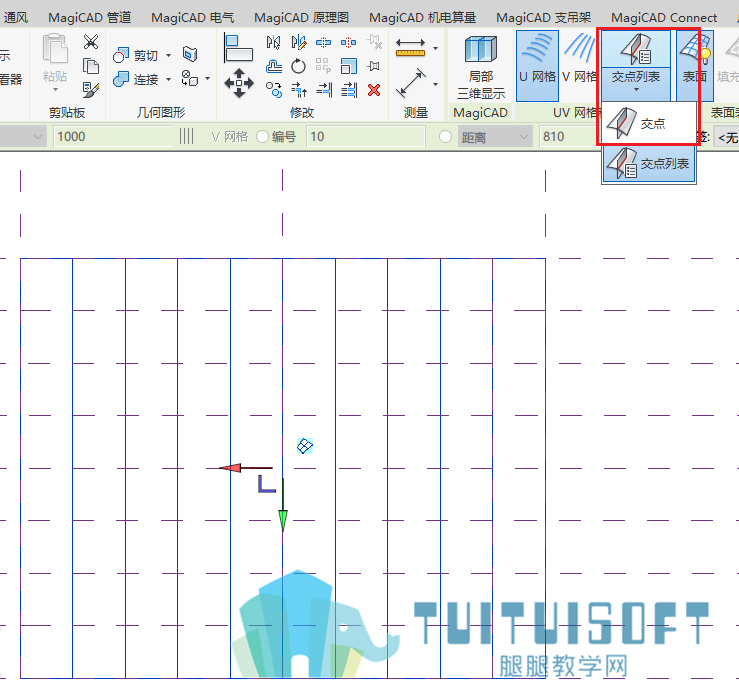This screenshot has width=739, height=695.
Task: Click the grayed Array tool icon
Action: (x=323, y=66)
